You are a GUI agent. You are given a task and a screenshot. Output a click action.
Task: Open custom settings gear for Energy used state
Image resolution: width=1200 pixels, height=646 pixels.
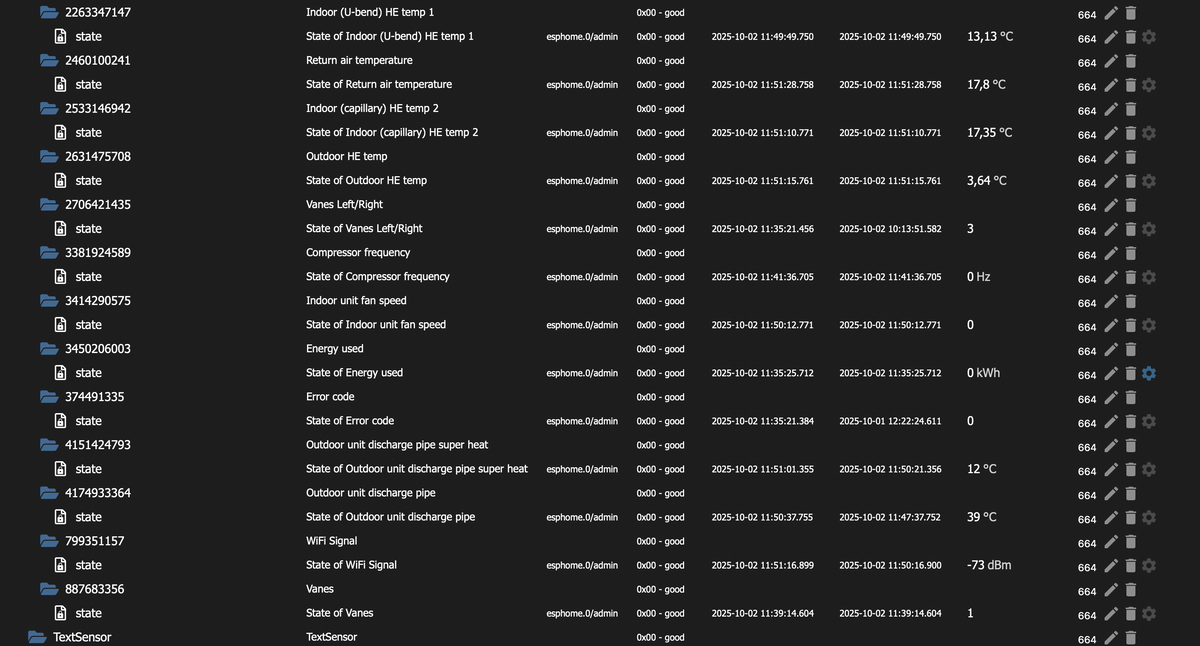[1148, 373]
